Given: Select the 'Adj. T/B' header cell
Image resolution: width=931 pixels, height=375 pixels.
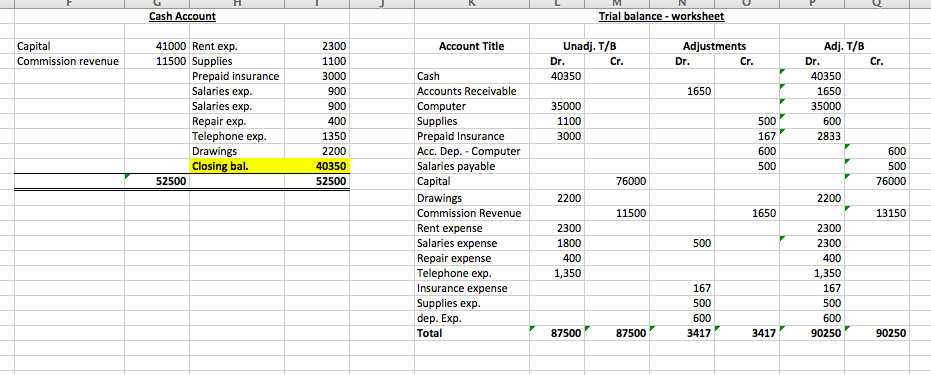Looking at the screenshot, I should pos(844,46).
